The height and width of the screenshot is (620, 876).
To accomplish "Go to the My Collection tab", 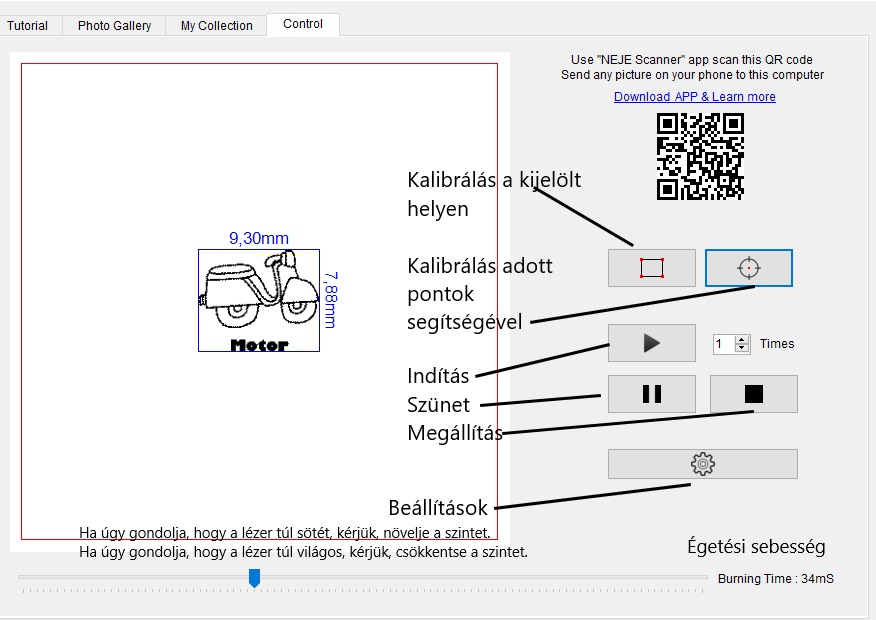I will (216, 26).
